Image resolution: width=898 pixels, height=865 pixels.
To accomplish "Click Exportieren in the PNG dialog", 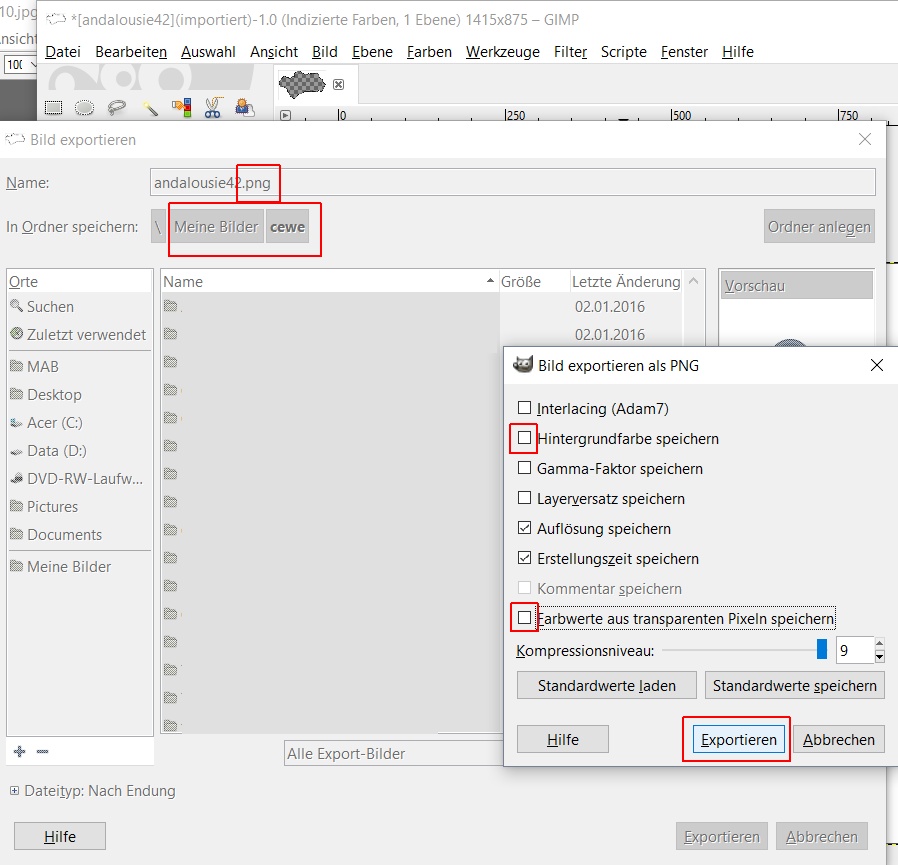I will tap(738, 740).
